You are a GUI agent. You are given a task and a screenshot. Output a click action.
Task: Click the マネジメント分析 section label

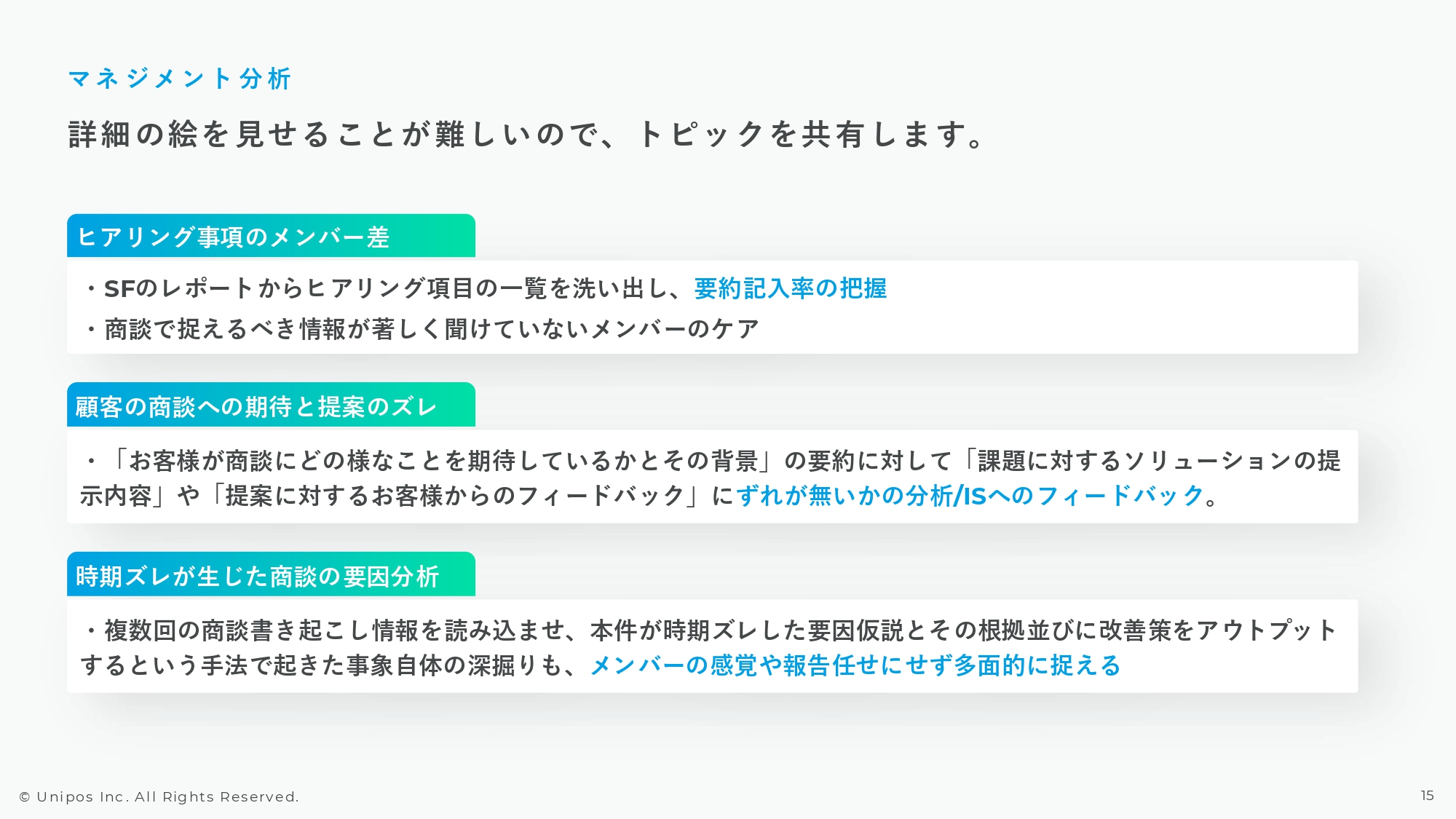click(x=179, y=79)
